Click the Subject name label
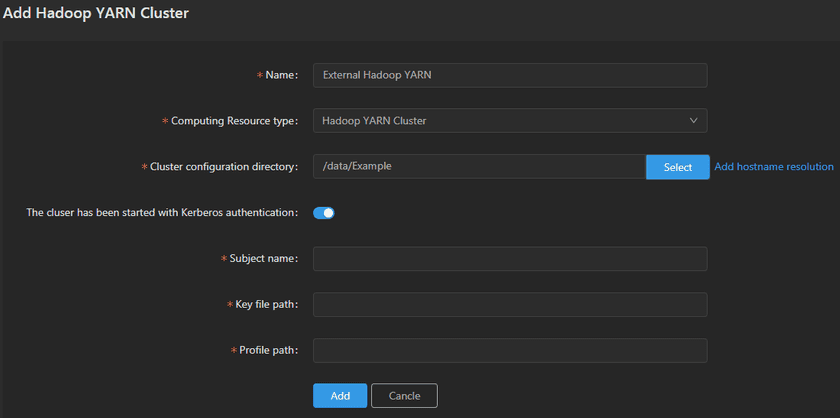The height and width of the screenshot is (418, 840). tap(263, 259)
